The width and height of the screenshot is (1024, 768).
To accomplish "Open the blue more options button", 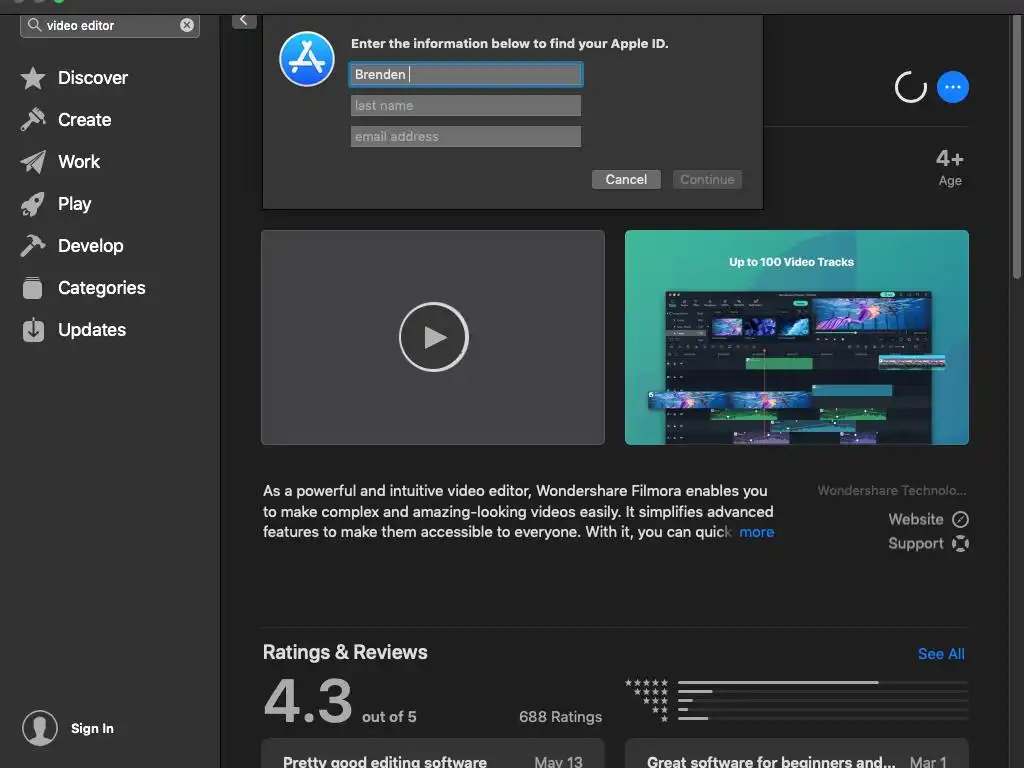I will point(953,87).
